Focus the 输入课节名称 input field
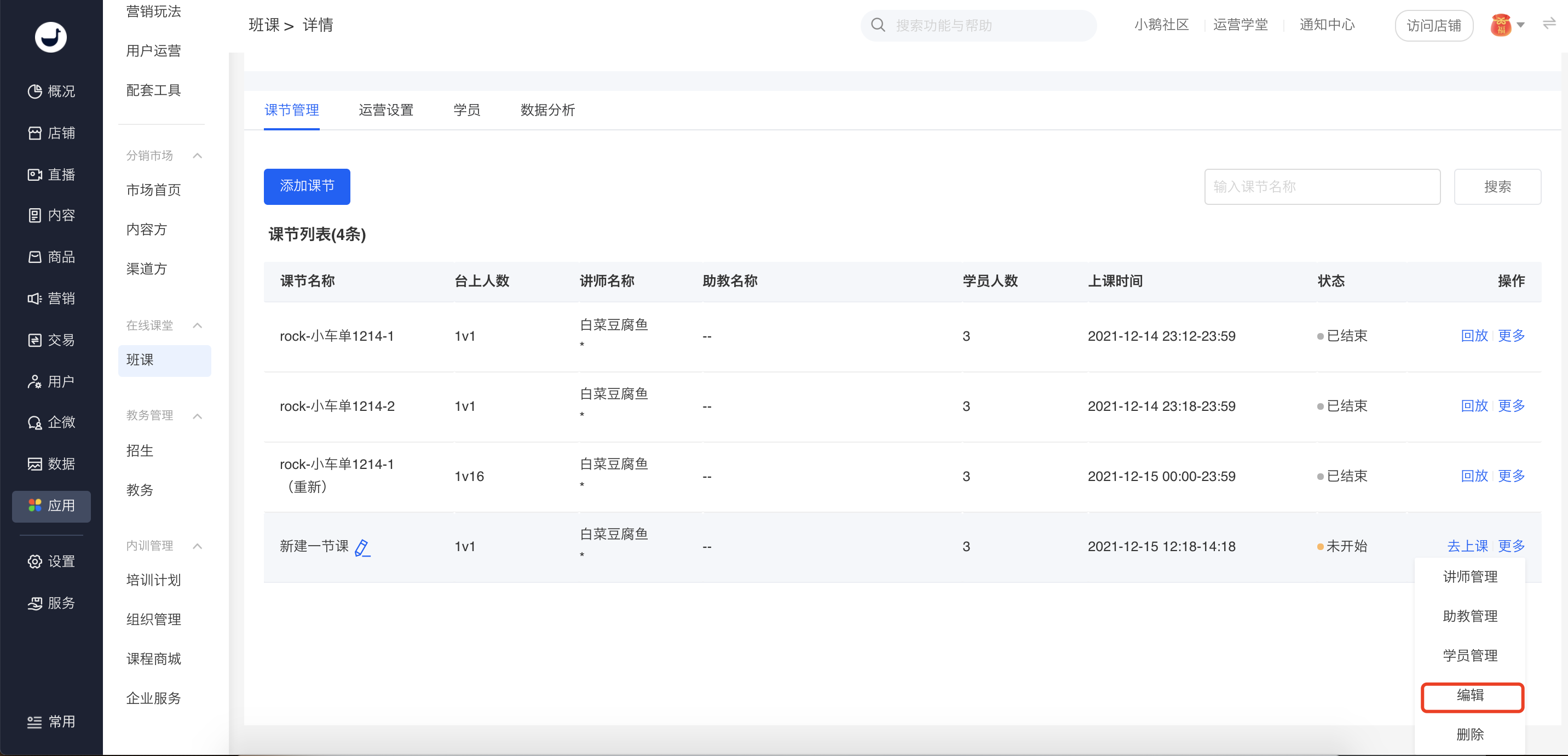1568x756 pixels. (x=1322, y=186)
